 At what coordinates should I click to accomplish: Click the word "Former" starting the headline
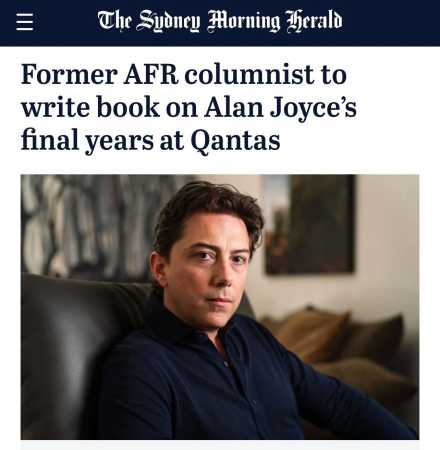pos(69,74)
